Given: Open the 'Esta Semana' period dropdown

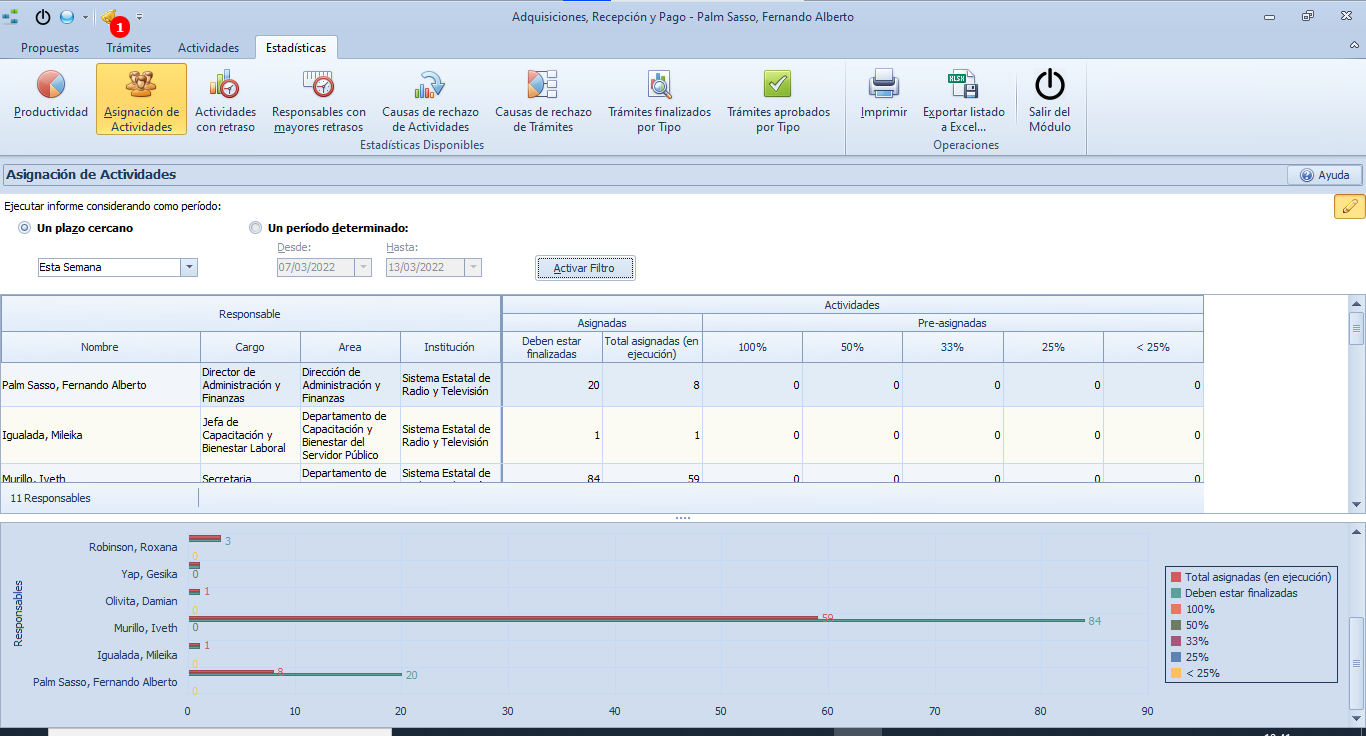Looking at the screenshot, I should (189, 267).
